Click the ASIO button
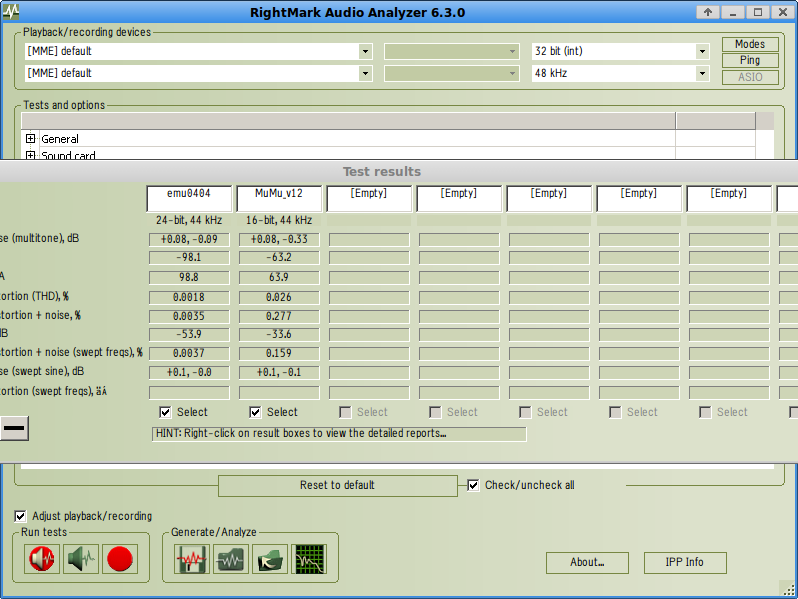798x599 pixels. pyautogui.click(x=750, y=77)
